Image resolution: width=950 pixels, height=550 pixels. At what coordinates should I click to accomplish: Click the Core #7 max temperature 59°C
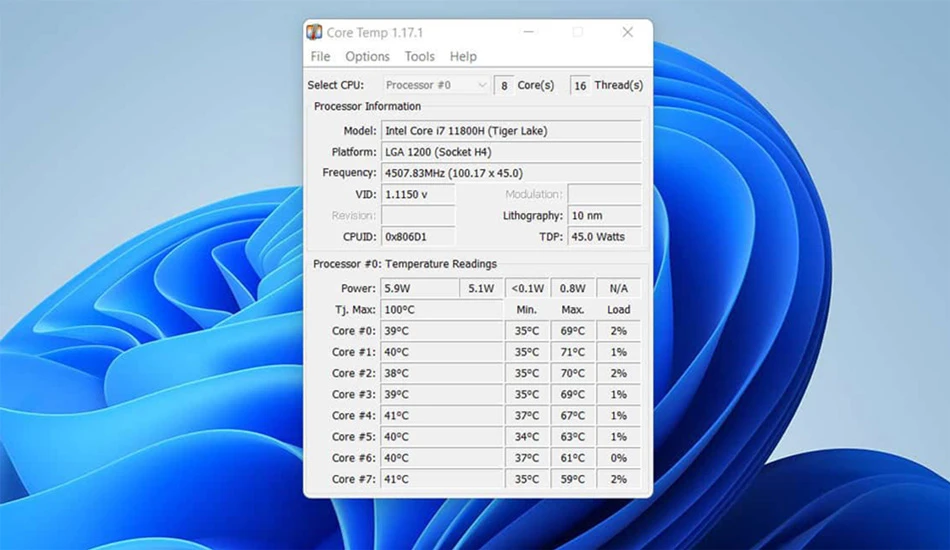[573, 479]
